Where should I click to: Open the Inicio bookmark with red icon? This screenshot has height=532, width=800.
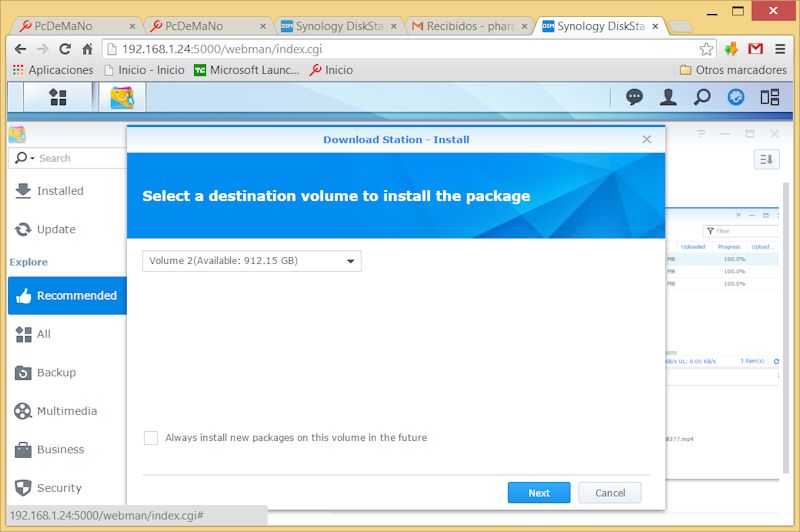tap(331, 70)
